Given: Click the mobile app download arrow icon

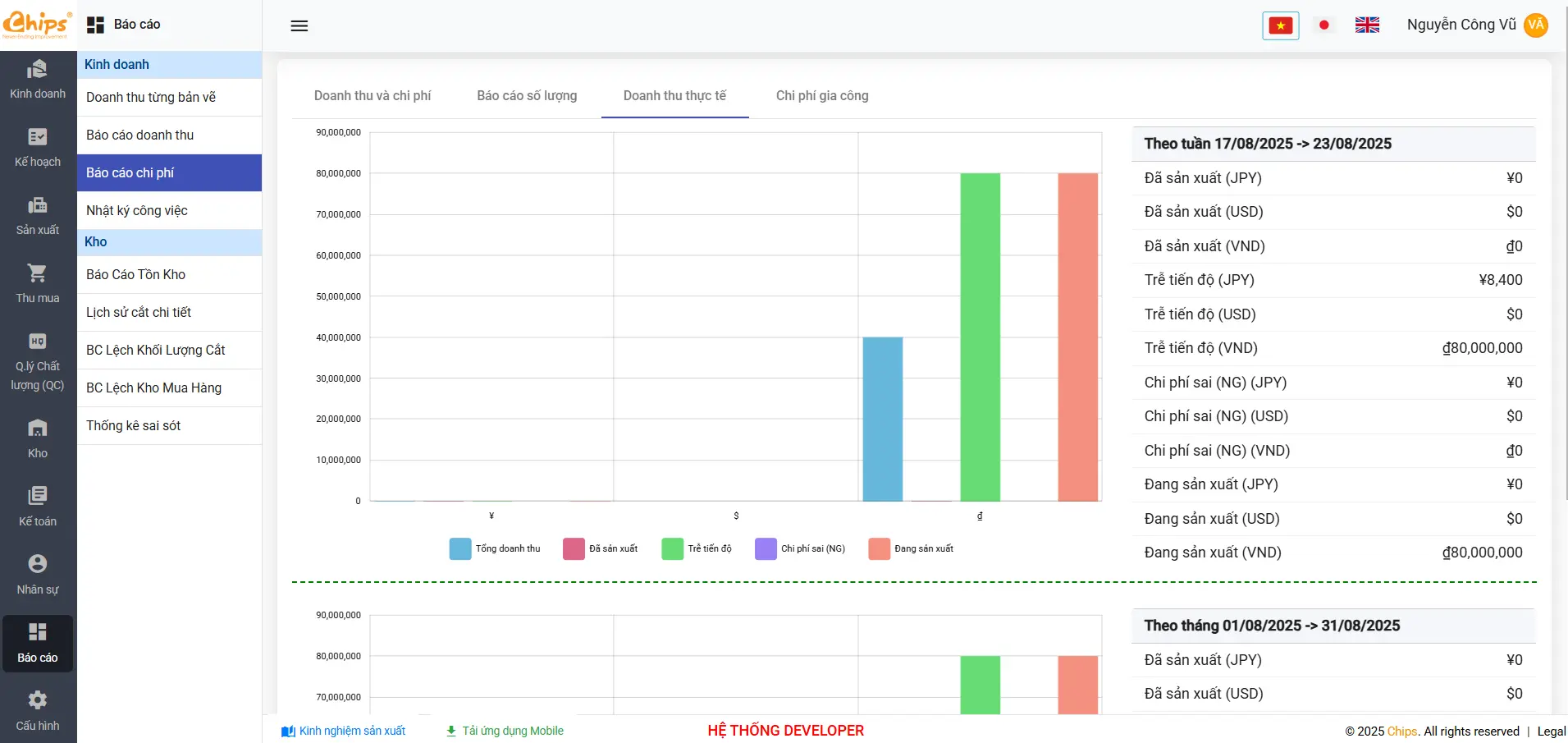Looking at the screenshot, I should 450,731.
